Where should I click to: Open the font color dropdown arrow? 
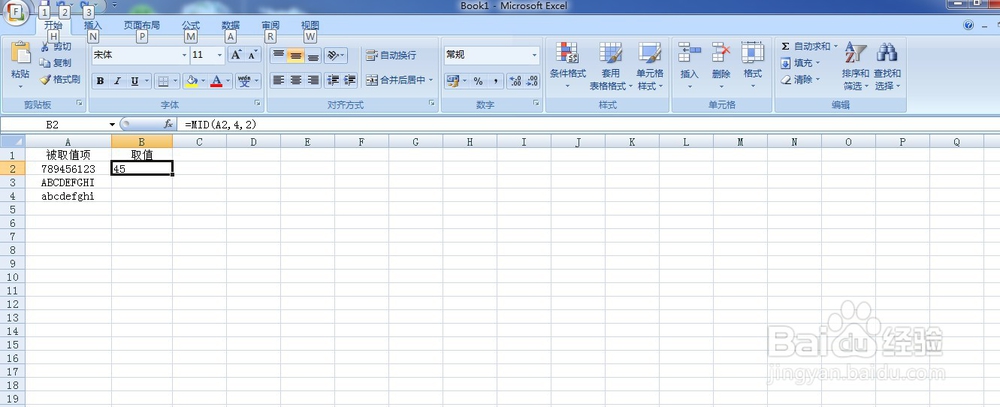(228, 81)
